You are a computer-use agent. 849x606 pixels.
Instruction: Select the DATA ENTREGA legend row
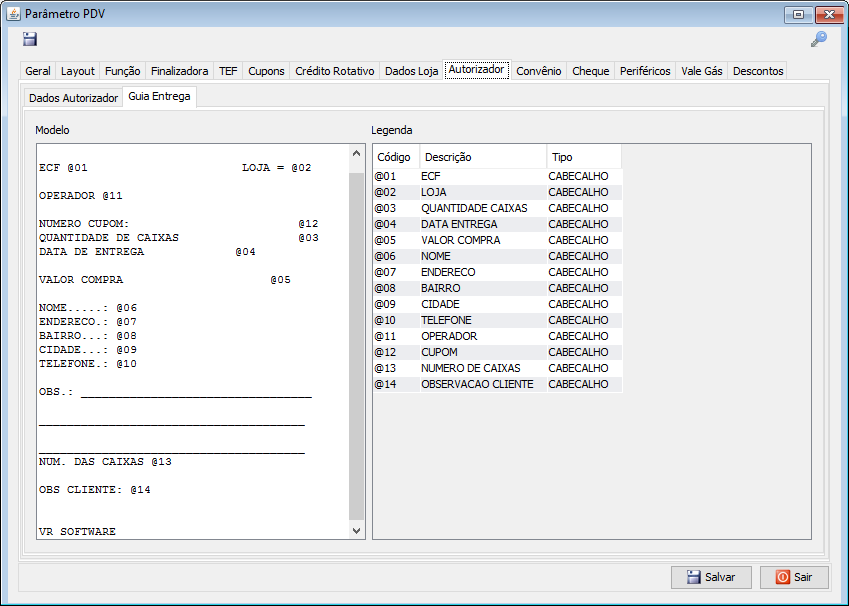[x=498, y=224]
